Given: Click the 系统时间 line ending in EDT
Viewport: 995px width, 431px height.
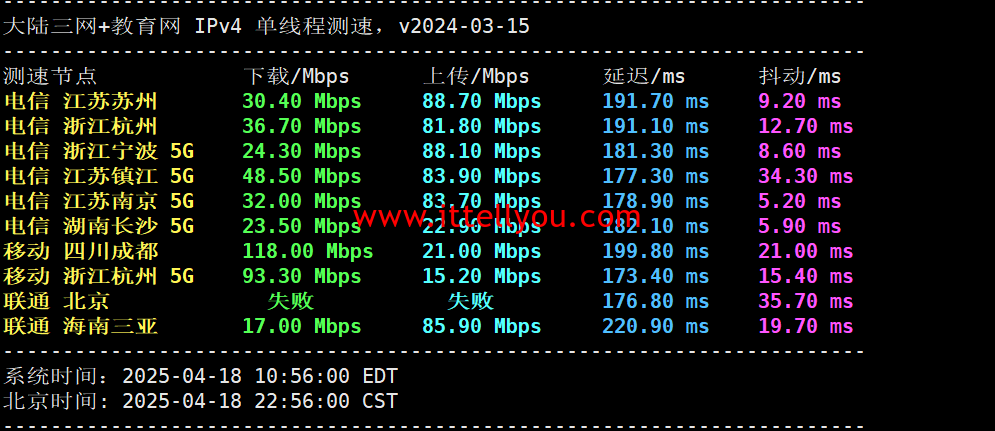Looking at the screenshot, I should pos(201,376).
